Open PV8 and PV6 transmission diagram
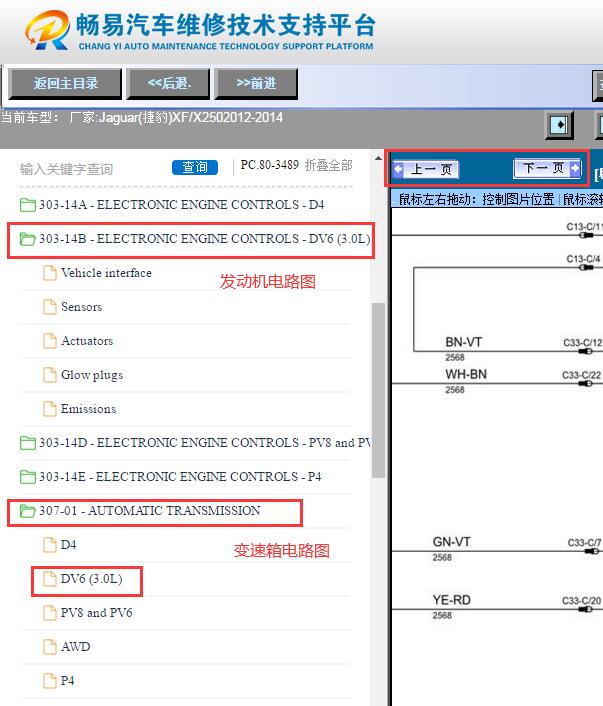The width and height of the screenshot is (603, 706). pyautogui.click(x=96, y=613)
